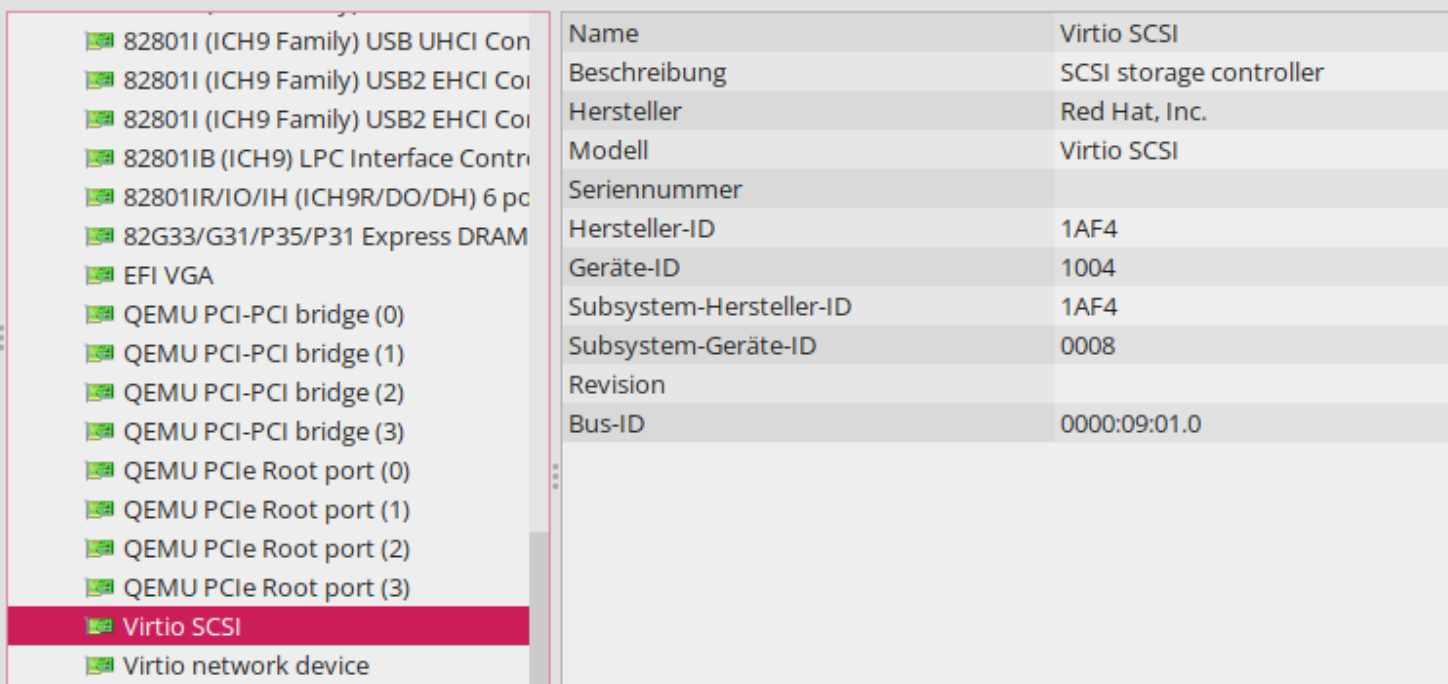This screenshot has height=684, width=1448.
Task: Click the device list vertical scrollbar
Action: (539, 600)
